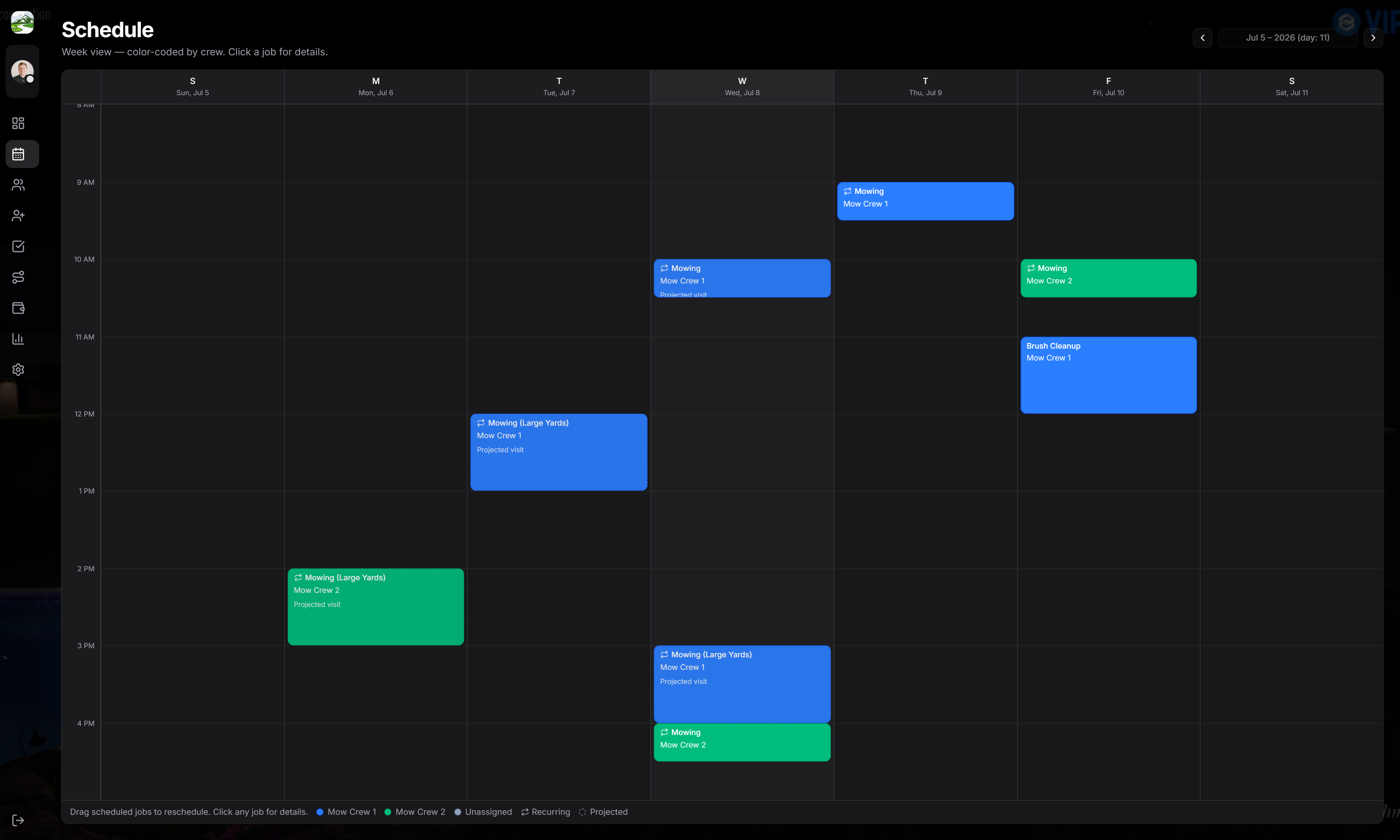Image resolution: width=1400 pixels, height=840 pixels.
Task: Click the add user icon in sidebar
Action: pyautogui.click(x=18, y=216)
